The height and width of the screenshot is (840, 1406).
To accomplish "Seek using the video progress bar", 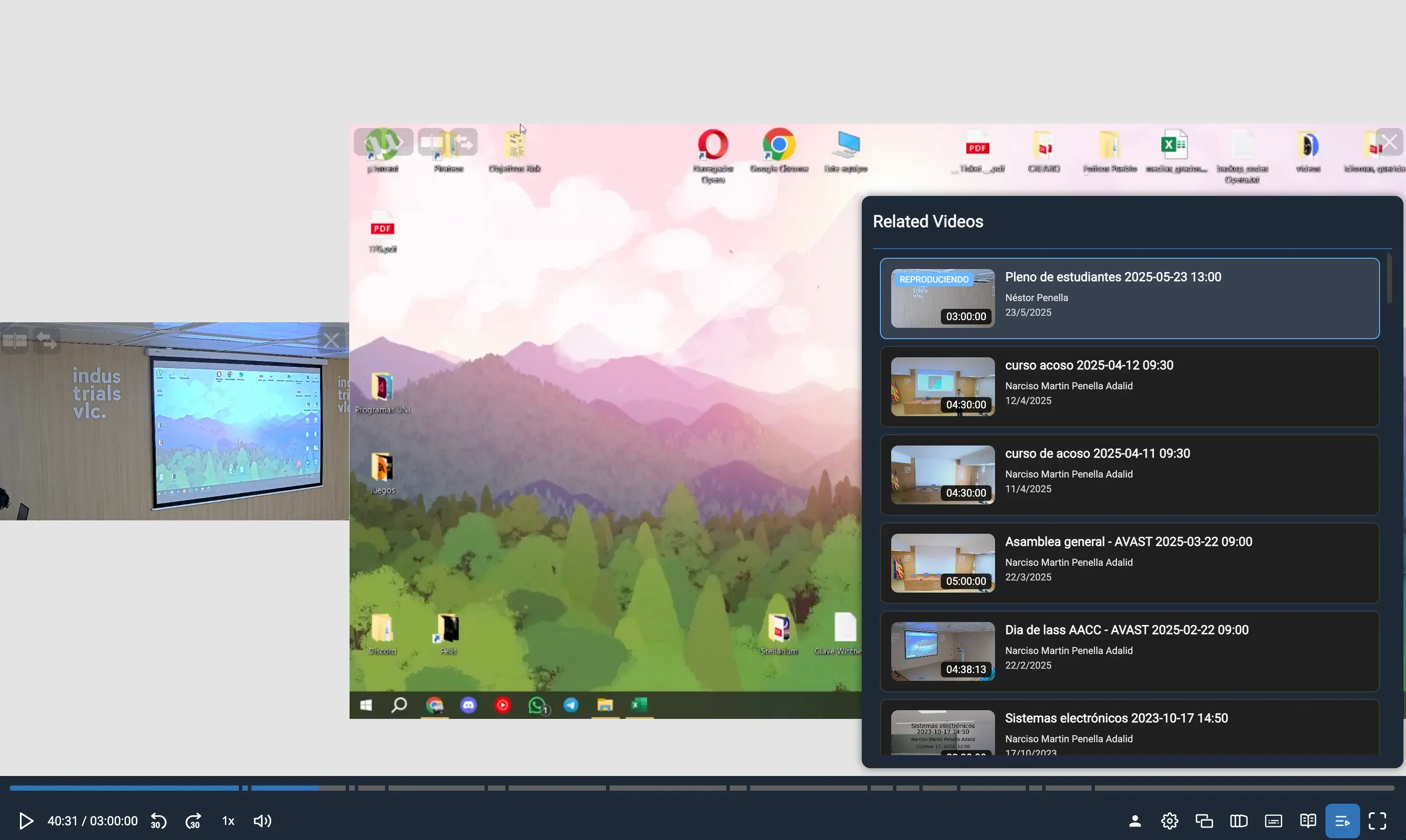I will coord(702,787).
